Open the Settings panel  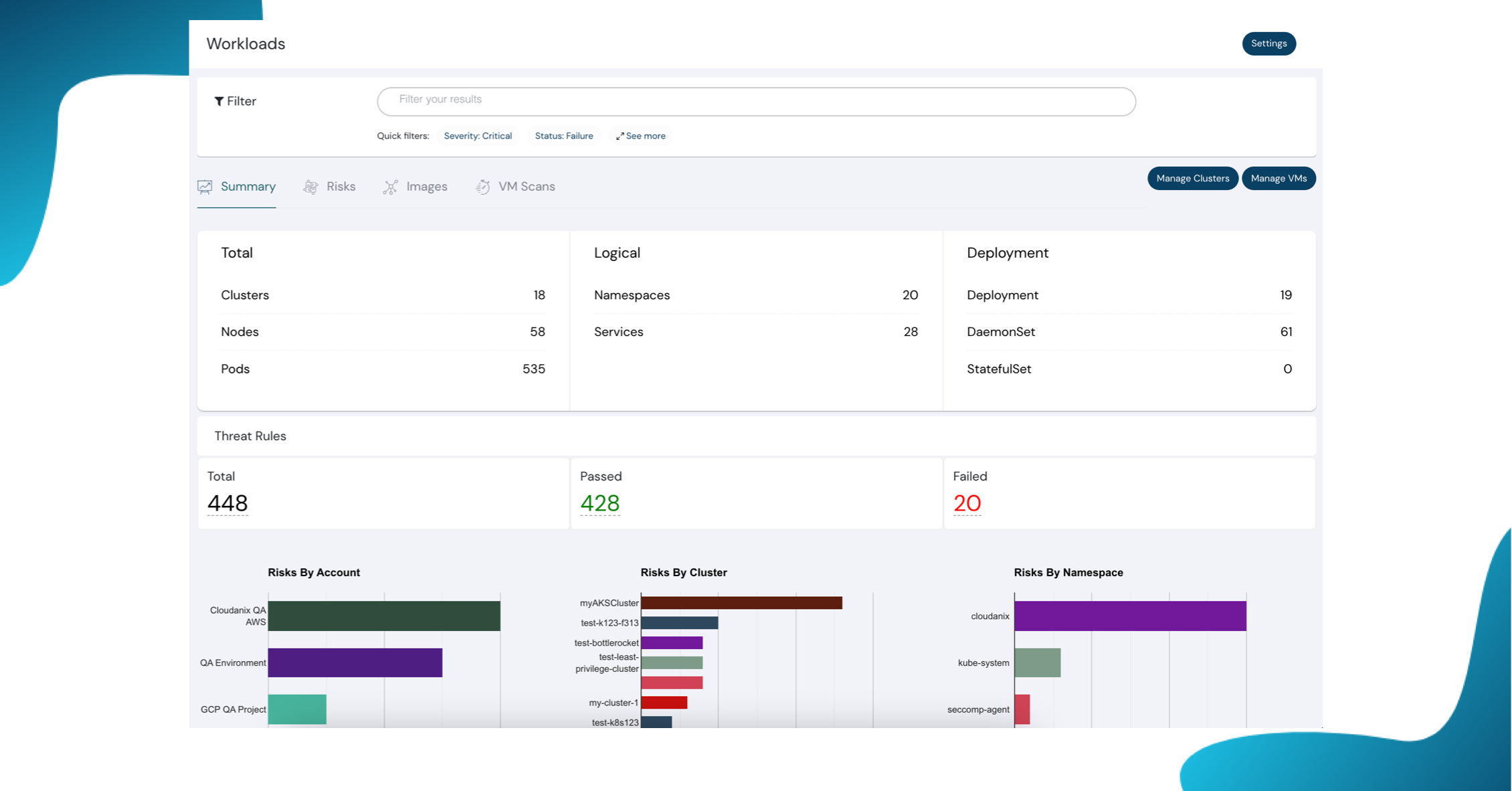click(1268, 43)
